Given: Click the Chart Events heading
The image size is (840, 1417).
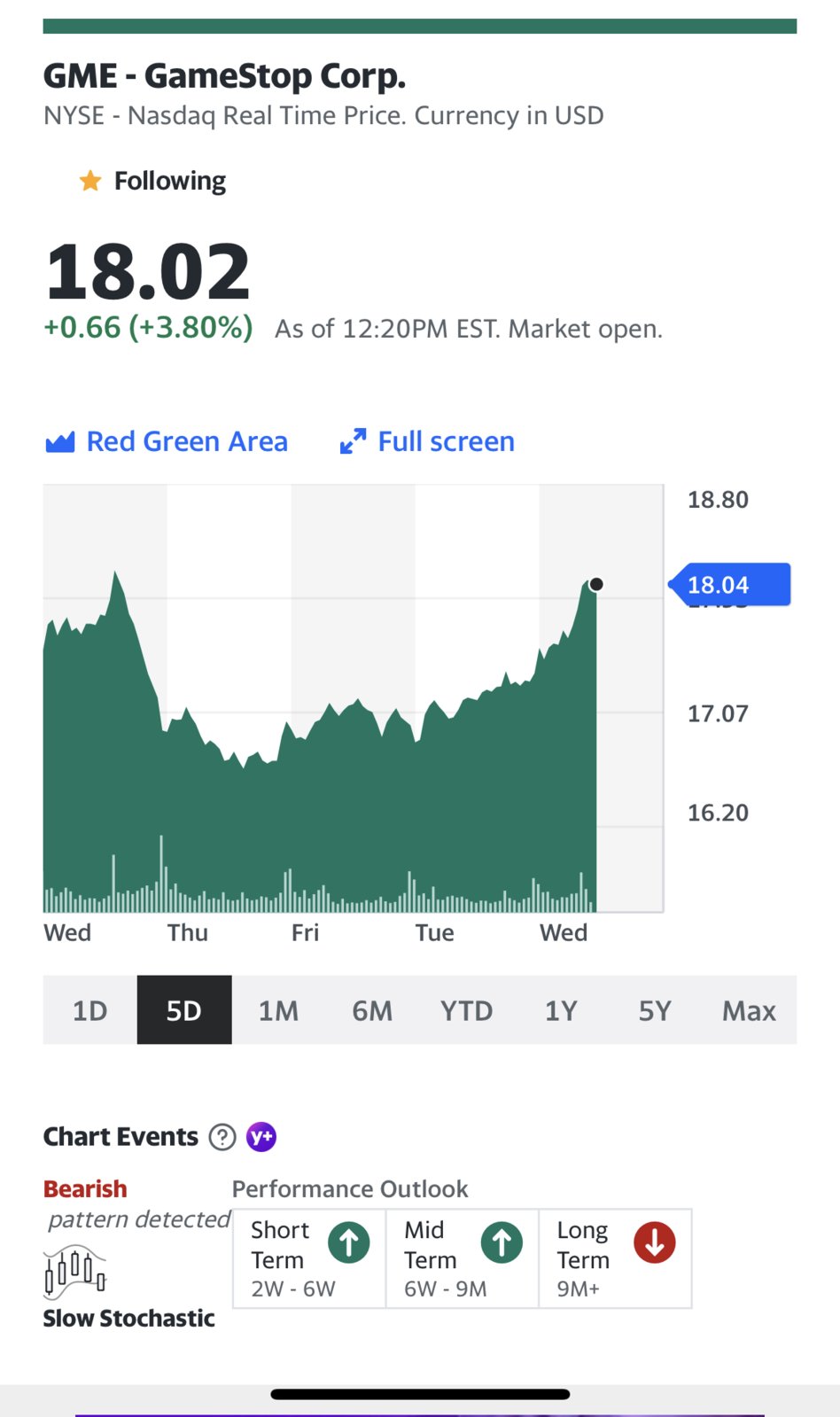Looking at the screenshot, I should pyautogui.click(x=121, y=1137).
